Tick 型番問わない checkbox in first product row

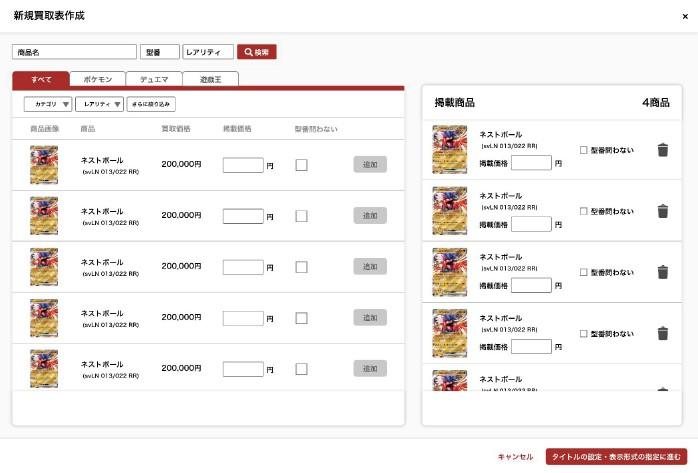301,165
